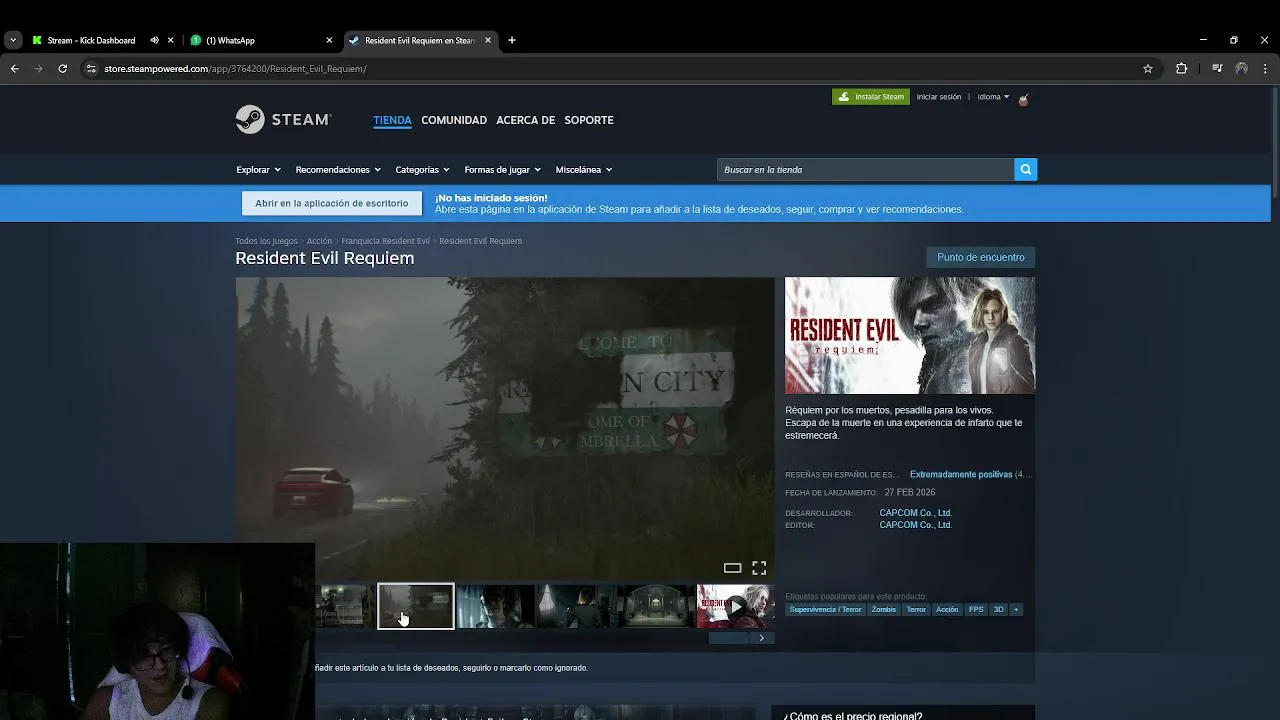Open the Chrome profile avatar
Screen dimensions: 1280x720
click(1241, 69)
